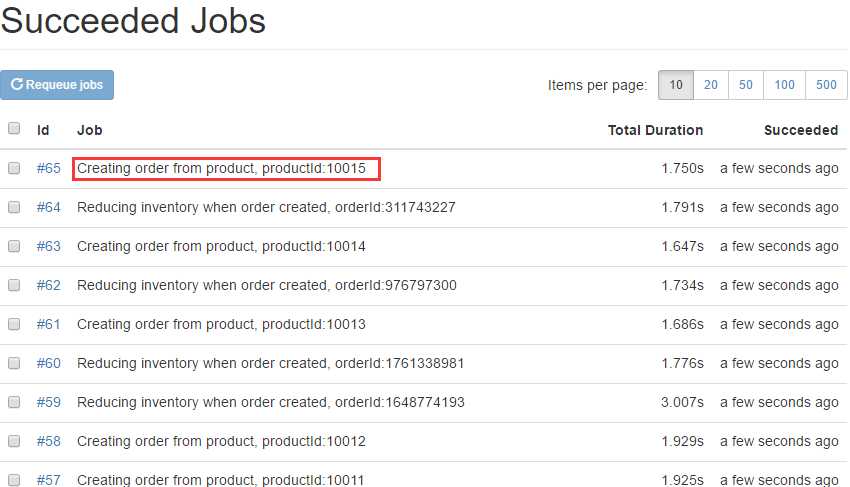Show 100 items per page
850x487 pixels.
(x=785, y=85)
